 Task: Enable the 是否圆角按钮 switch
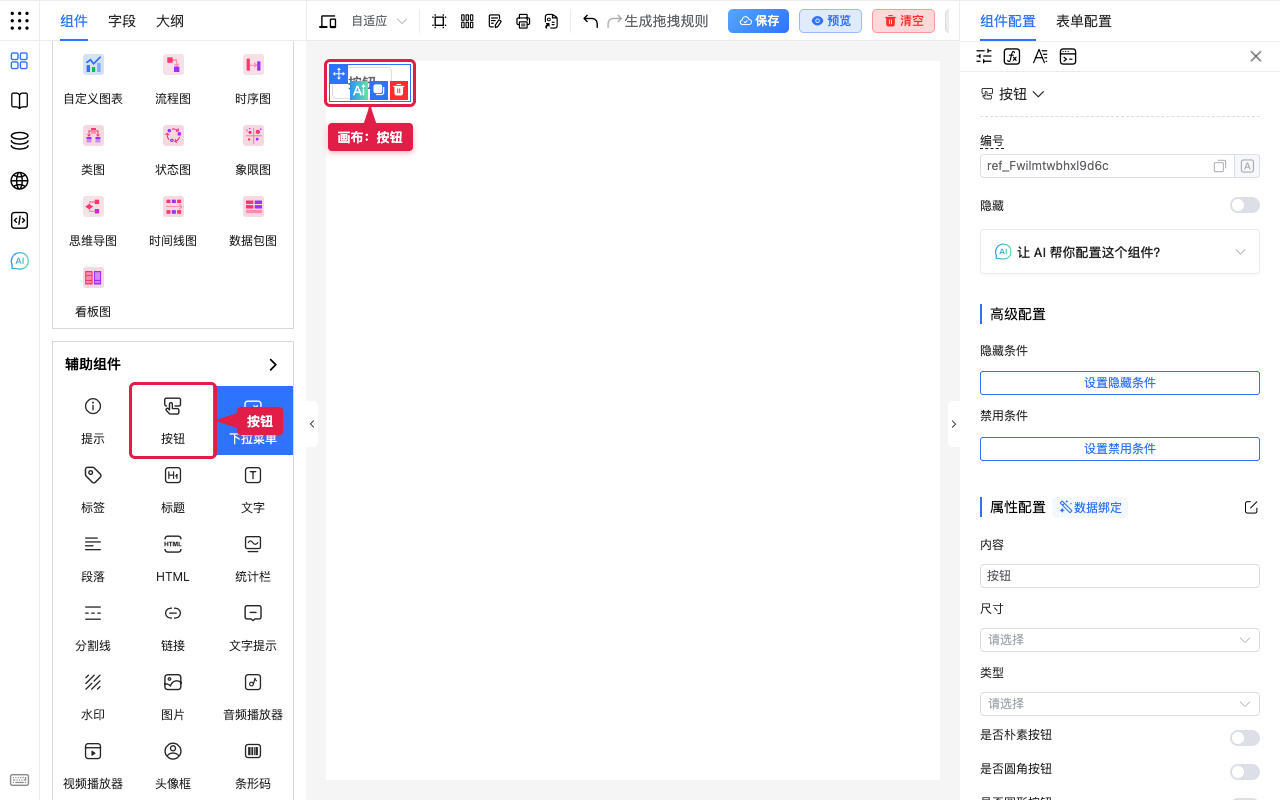click(x=1245, y=772)
